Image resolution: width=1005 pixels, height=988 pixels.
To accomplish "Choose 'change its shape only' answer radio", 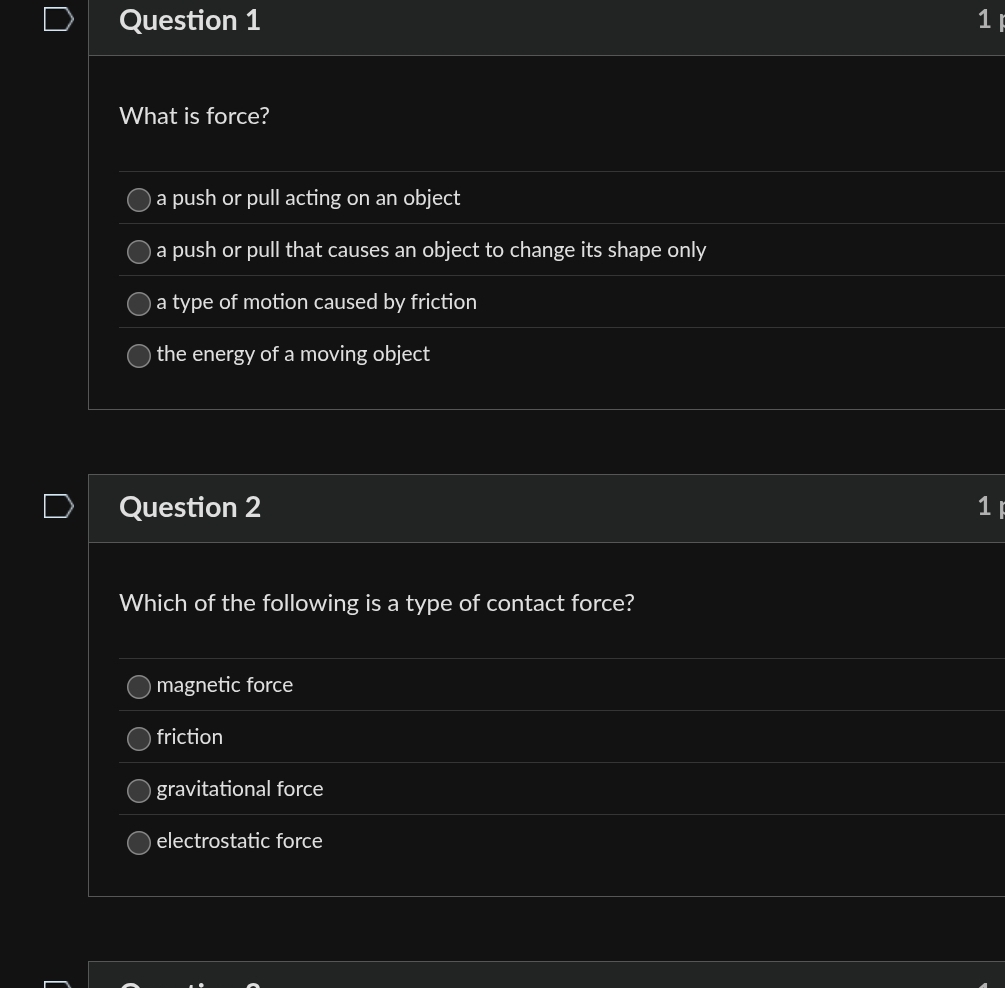I will point(139,251).
